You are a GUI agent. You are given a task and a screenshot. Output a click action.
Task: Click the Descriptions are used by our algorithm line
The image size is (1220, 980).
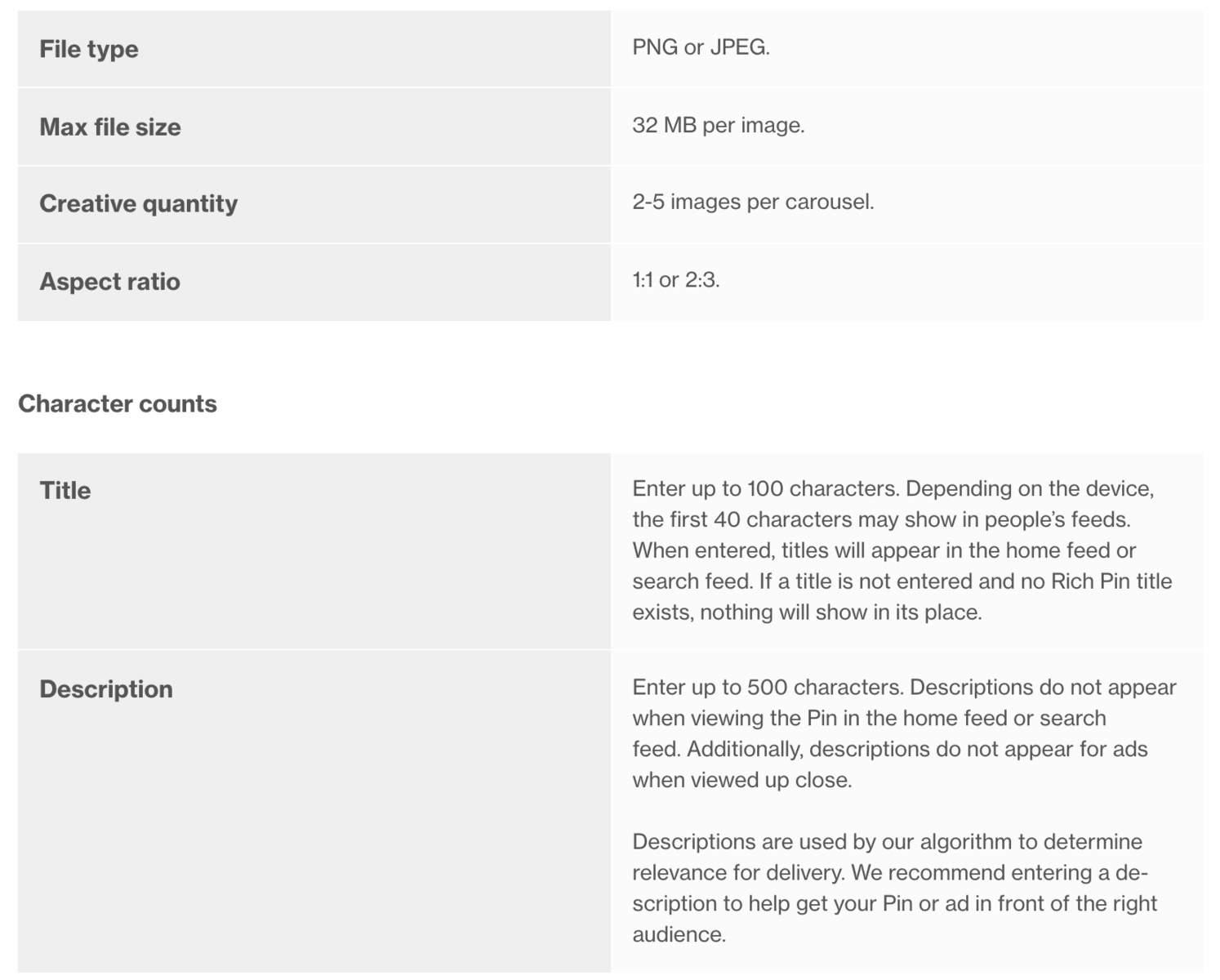(887, 842)
